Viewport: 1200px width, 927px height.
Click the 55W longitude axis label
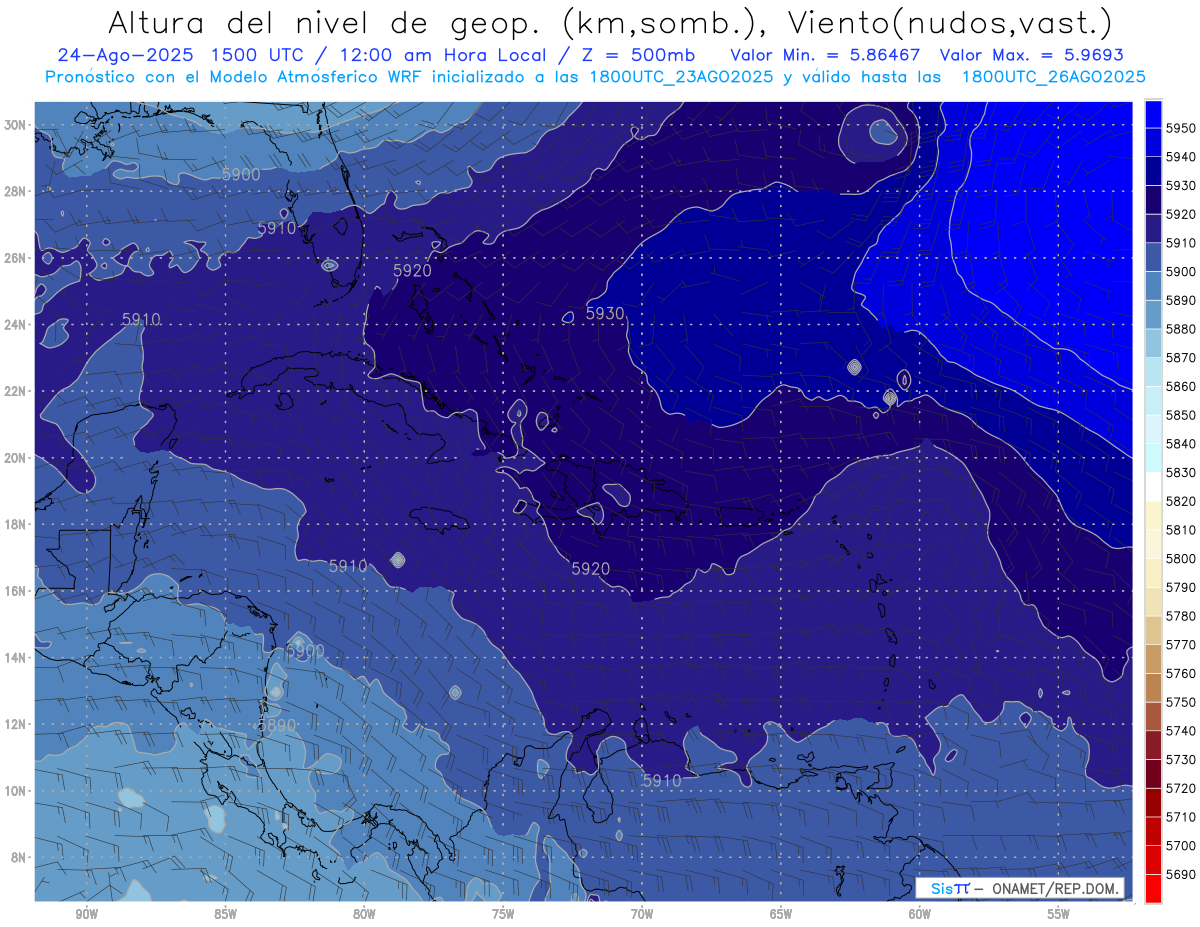click(1058, 915)
